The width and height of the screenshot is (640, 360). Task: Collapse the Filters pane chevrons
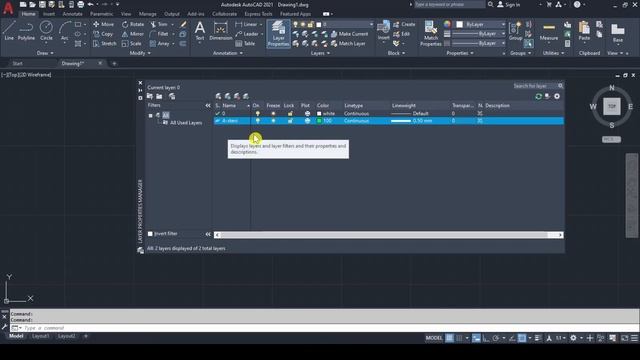click(208, 105)
